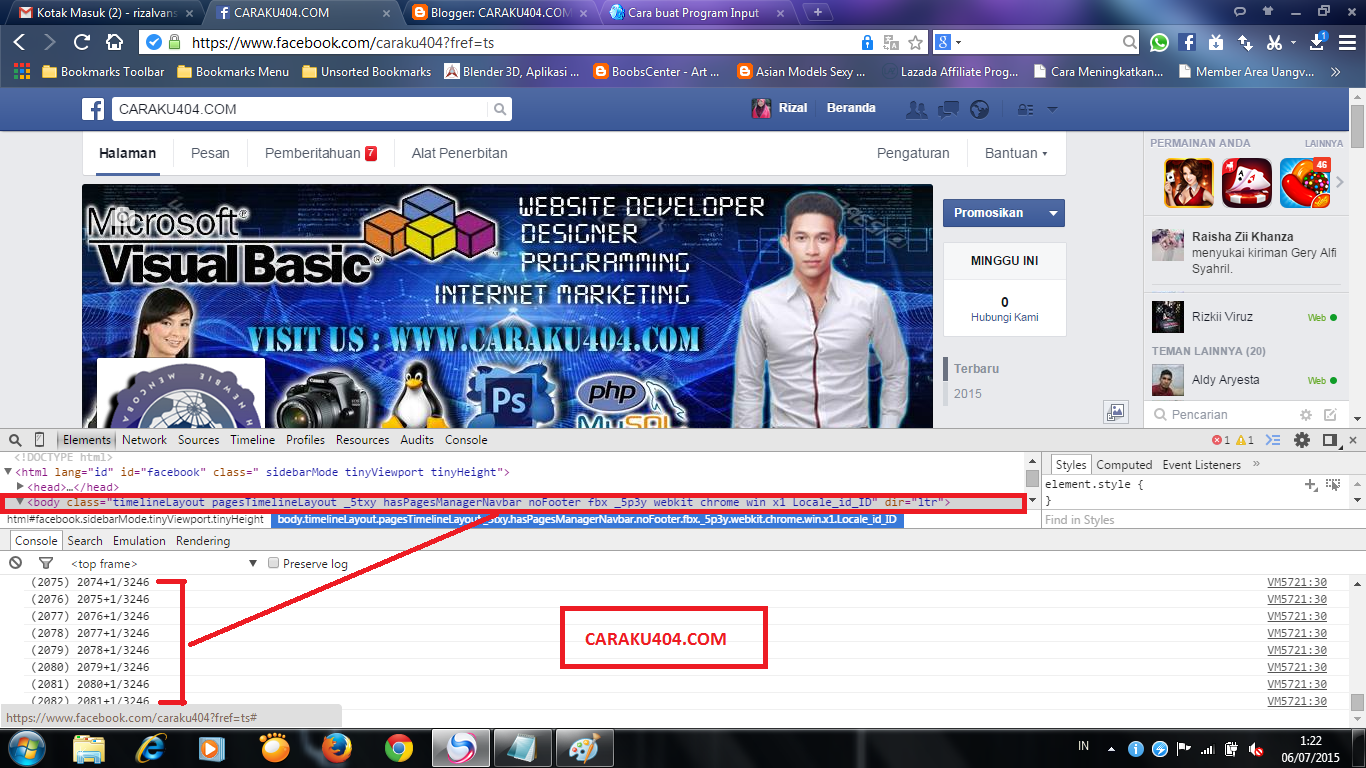Open the Event Listeners tab
The image size is (1366, 768).
[1201, 465]
